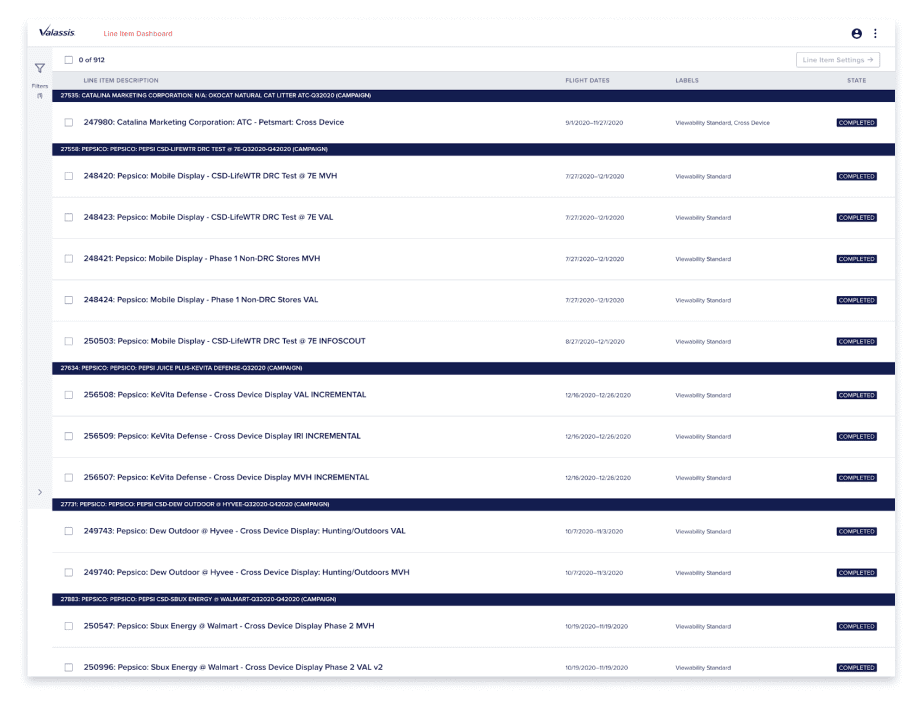Check line item 248424 Non-DRC Stores VAL
Viewport: 923px width, 701px height.
(69, 300)
